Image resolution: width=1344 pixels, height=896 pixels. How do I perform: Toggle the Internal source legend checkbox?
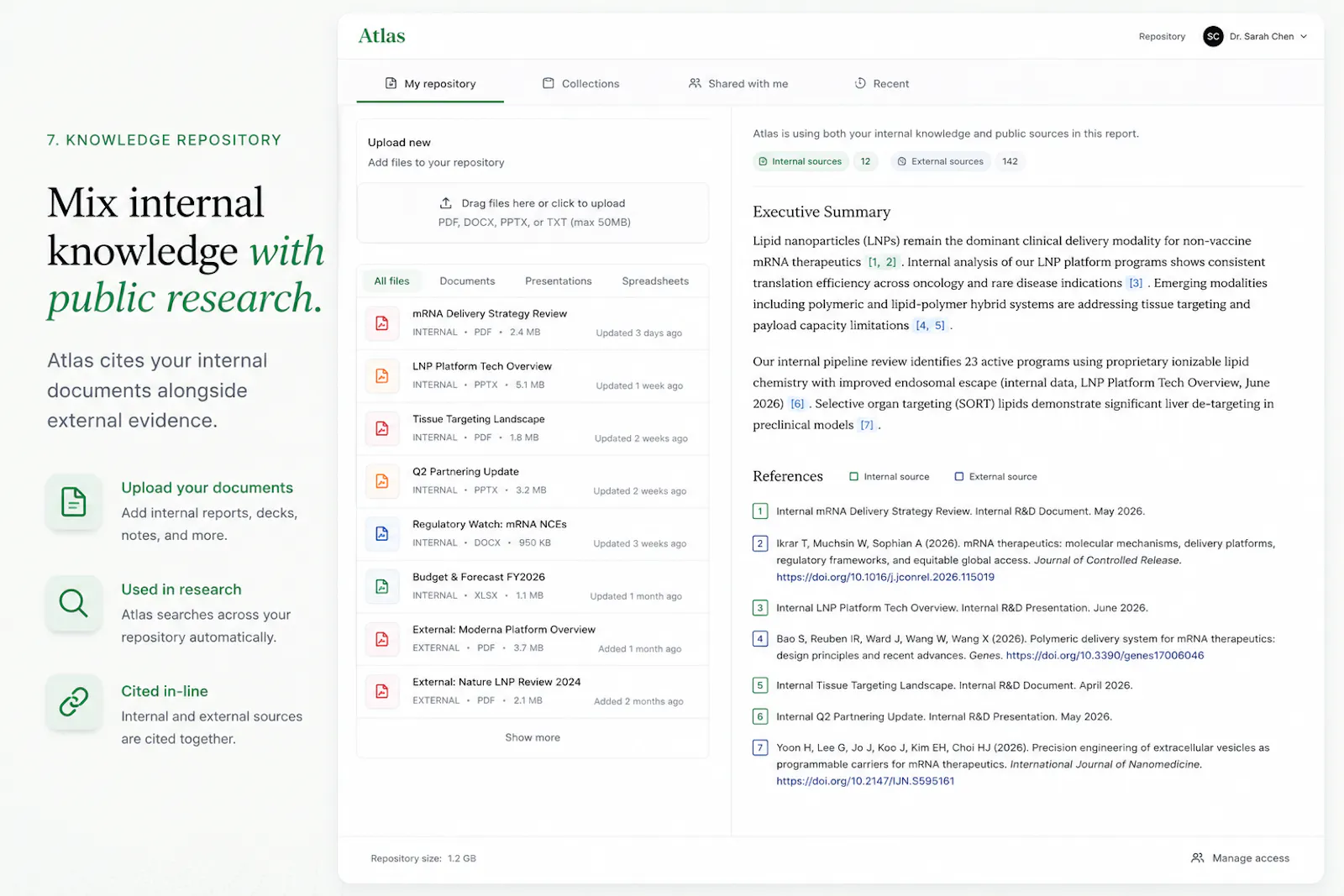point(853,477)
